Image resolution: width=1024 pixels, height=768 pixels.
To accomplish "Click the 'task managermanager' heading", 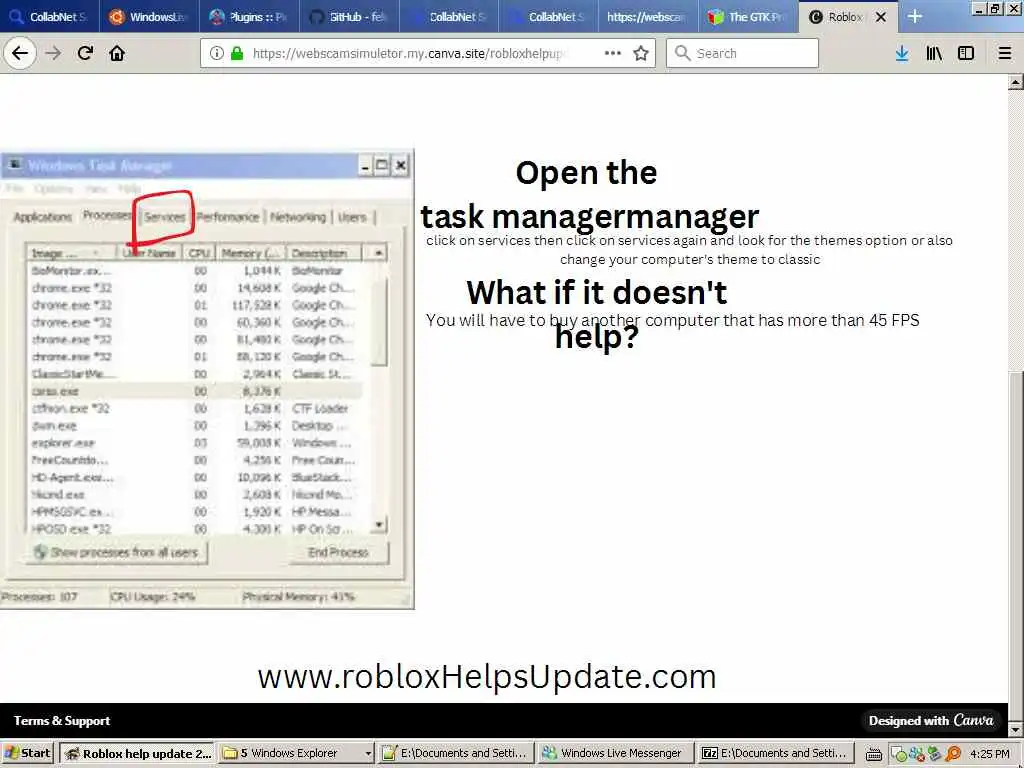I will click(x=590, y=216).
